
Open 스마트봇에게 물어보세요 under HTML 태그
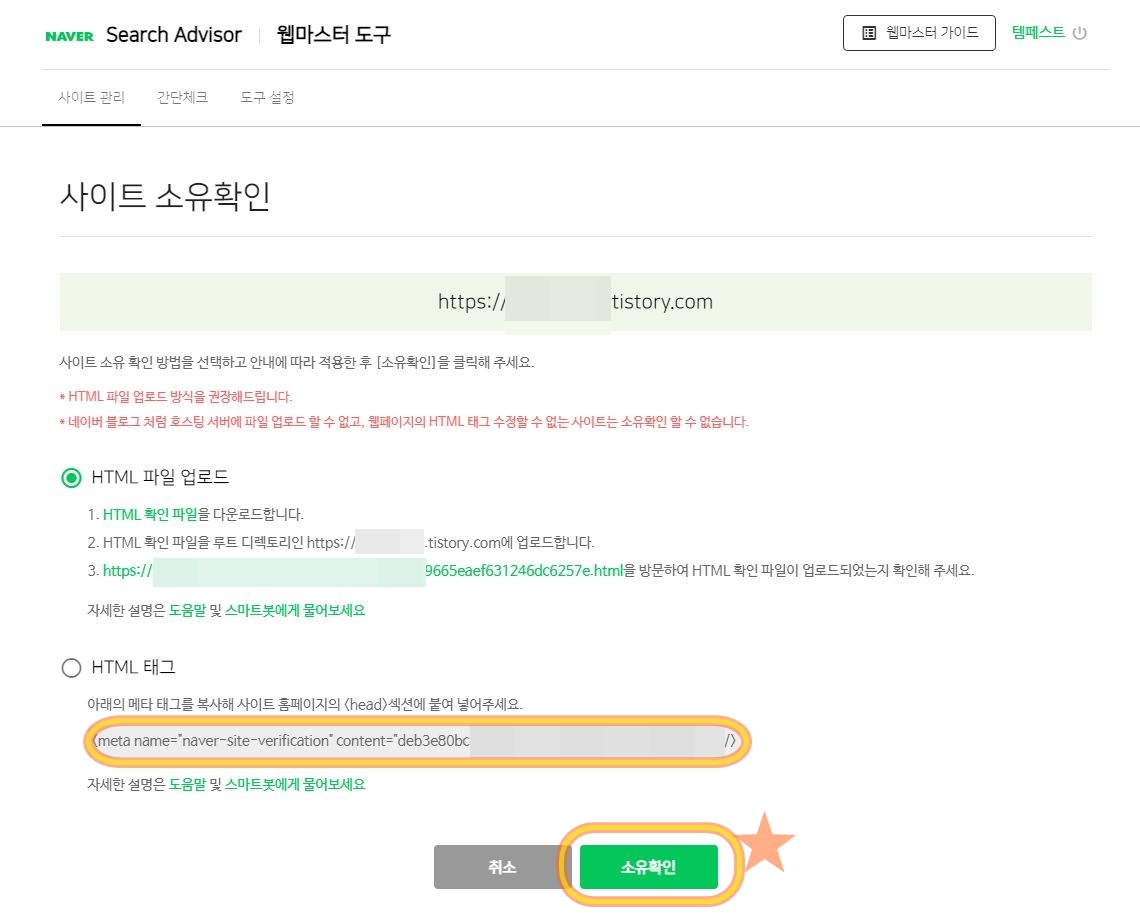point(295,784)
